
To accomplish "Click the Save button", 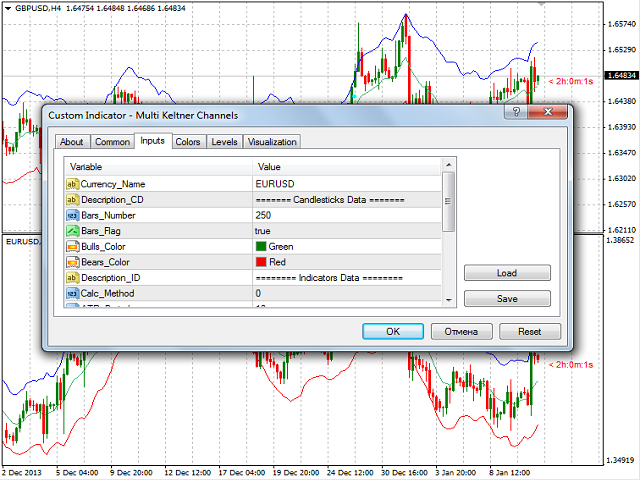I will tap(507, 298).
